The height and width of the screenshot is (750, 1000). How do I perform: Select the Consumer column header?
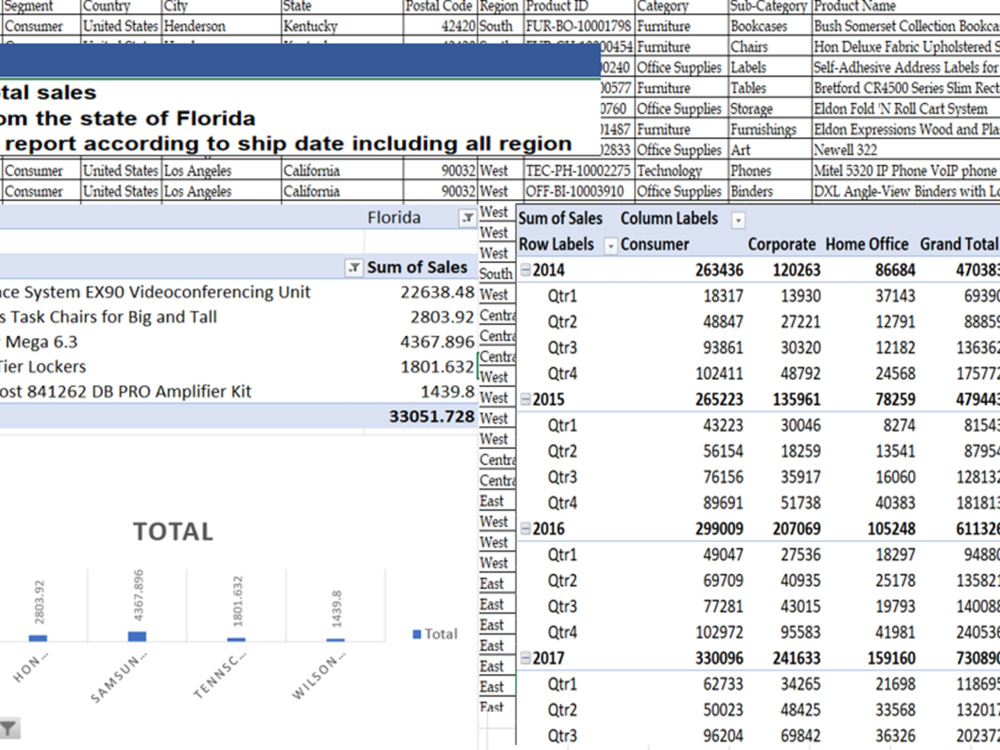[654, 244]
